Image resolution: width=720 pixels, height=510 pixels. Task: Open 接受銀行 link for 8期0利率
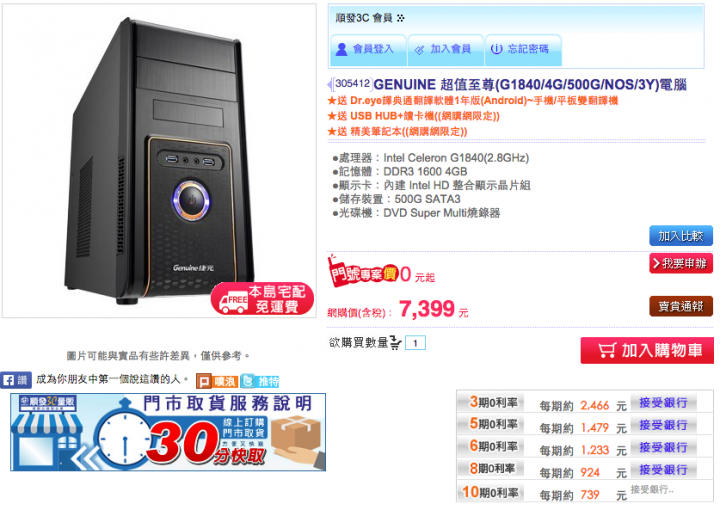[663, 470]
